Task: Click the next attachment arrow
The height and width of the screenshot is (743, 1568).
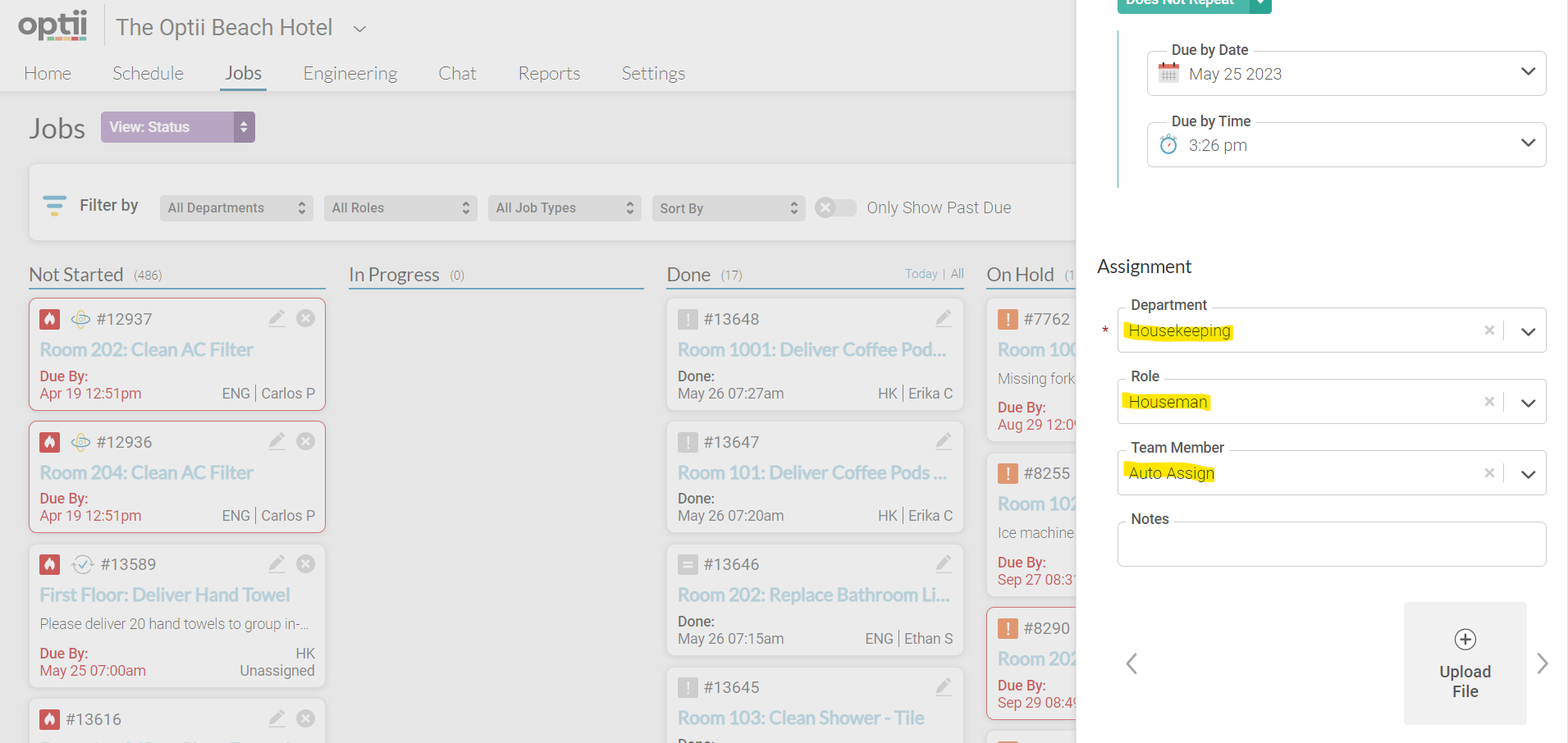Action: click(1543, 663)
